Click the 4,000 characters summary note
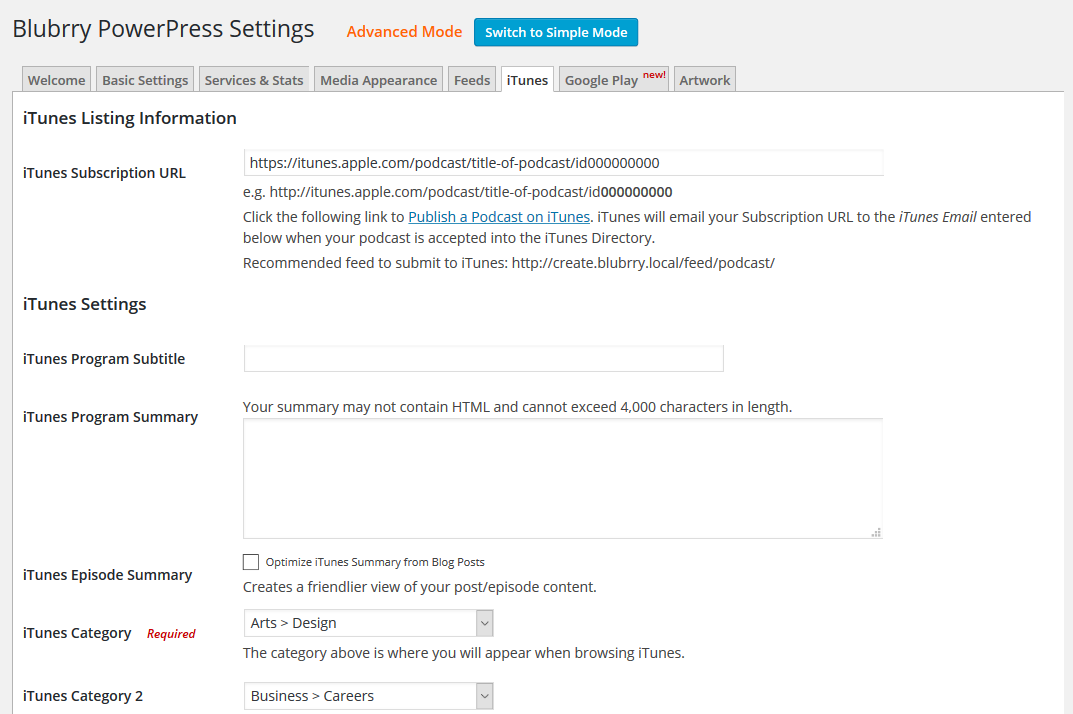This screenshot has width=1073, height=714. [517, 407]
